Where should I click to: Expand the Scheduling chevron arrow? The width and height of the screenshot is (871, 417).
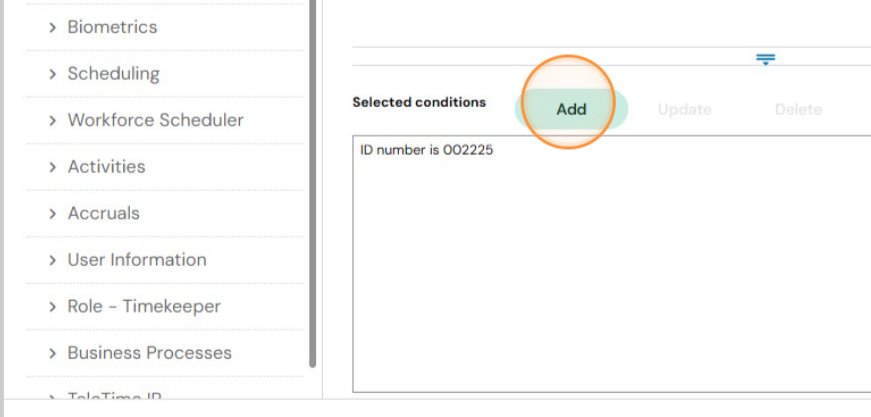[x=52, y=74]
